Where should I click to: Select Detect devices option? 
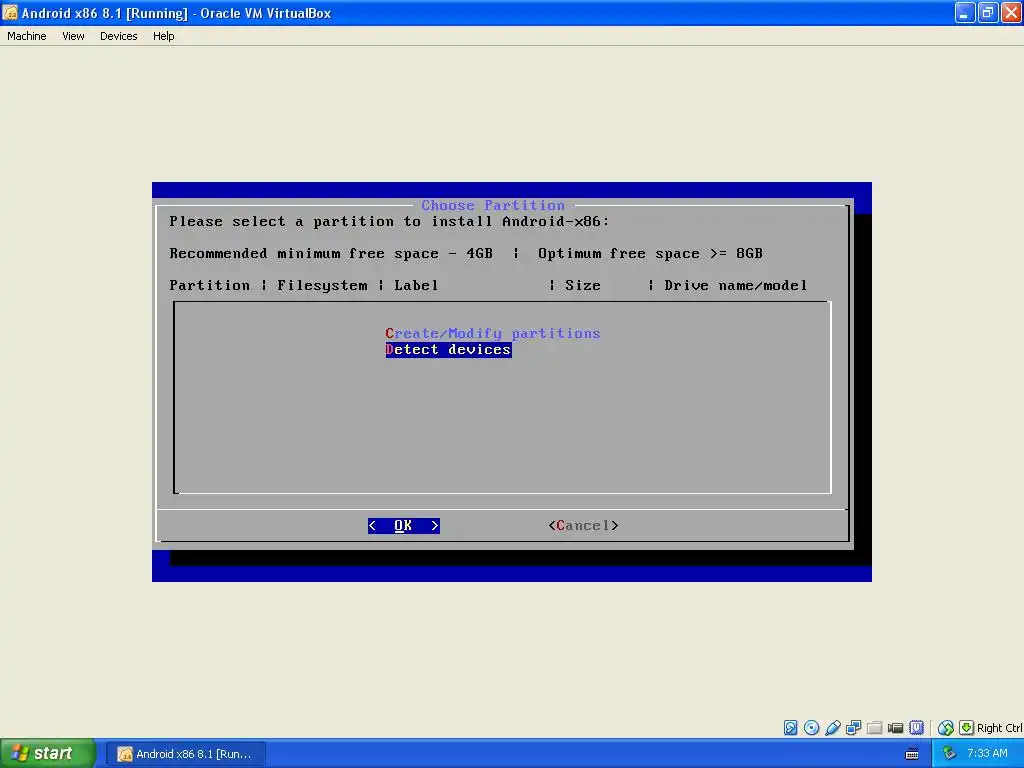(x=448, y=350)
